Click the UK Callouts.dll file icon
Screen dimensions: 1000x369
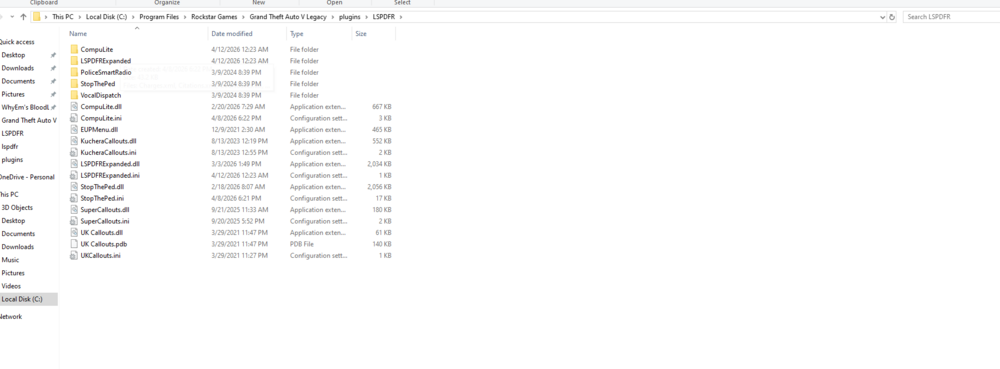pos(74,233)
